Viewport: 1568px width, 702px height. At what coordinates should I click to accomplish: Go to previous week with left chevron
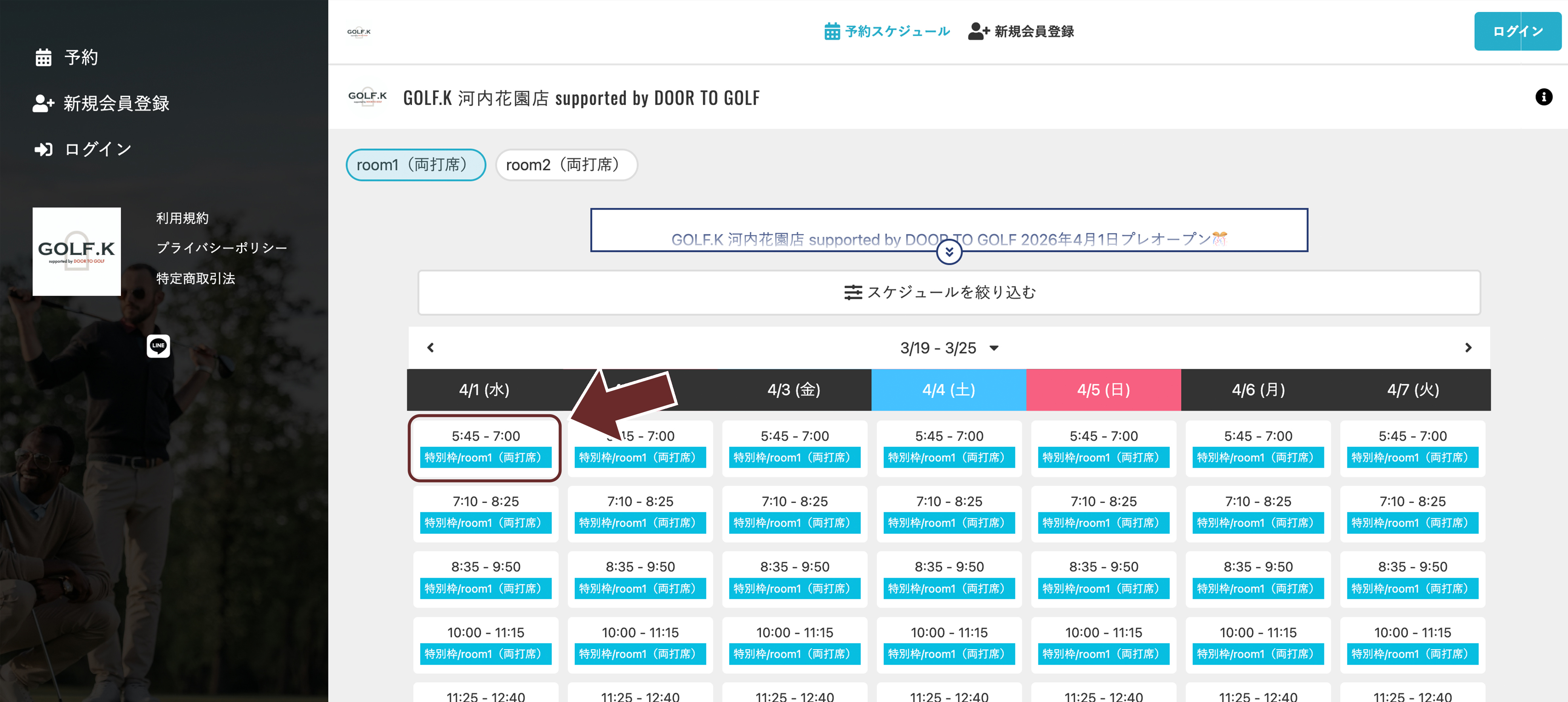430,348
